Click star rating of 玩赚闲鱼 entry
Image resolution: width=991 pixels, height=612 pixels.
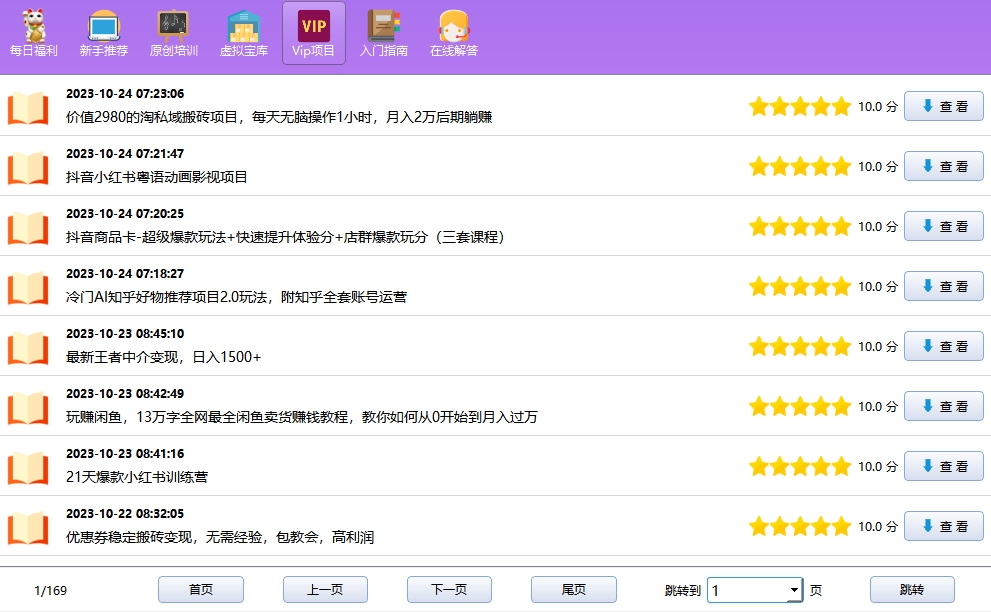pyautogui.click(x=799, y=407)
